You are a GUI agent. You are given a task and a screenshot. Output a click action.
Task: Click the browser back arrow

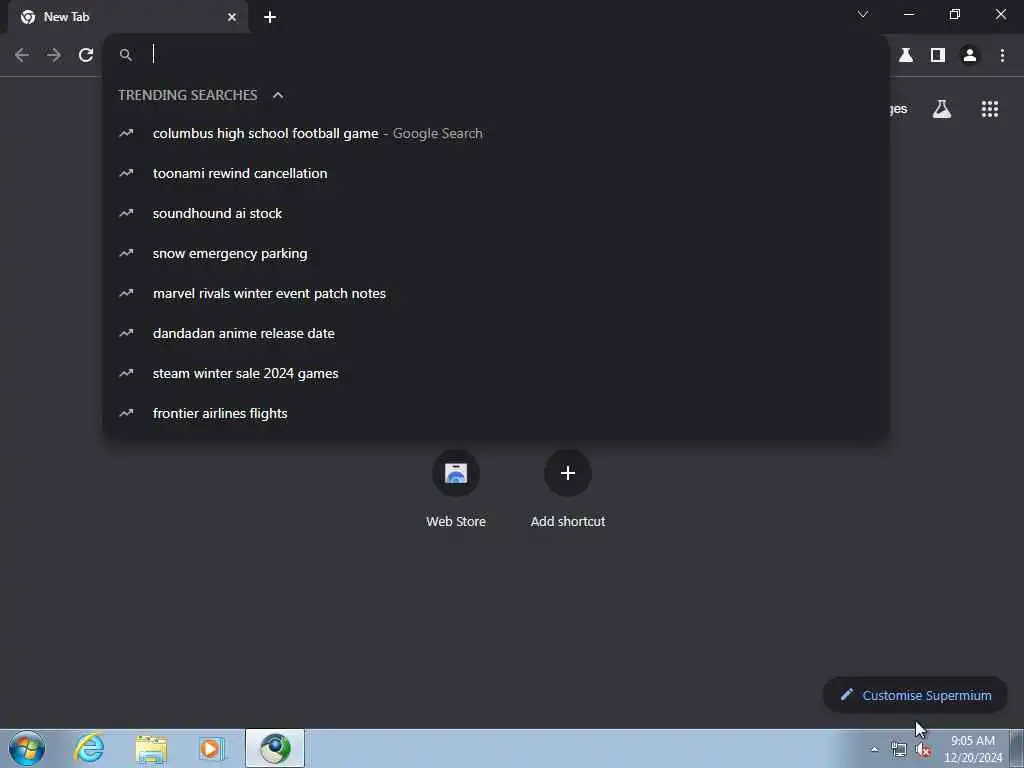(x=22, y=56)
